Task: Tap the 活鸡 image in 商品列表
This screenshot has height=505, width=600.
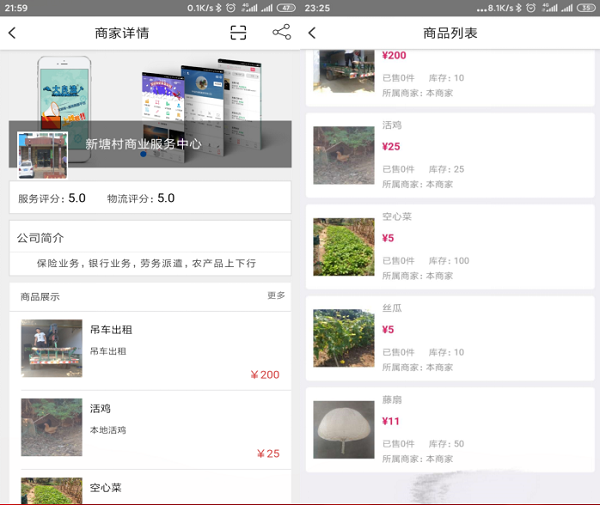Action: click(x=343, y=155)
